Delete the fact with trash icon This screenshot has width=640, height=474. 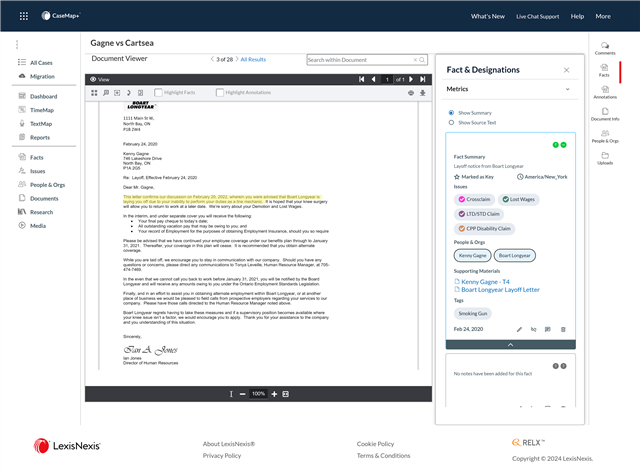pos(563,329)
